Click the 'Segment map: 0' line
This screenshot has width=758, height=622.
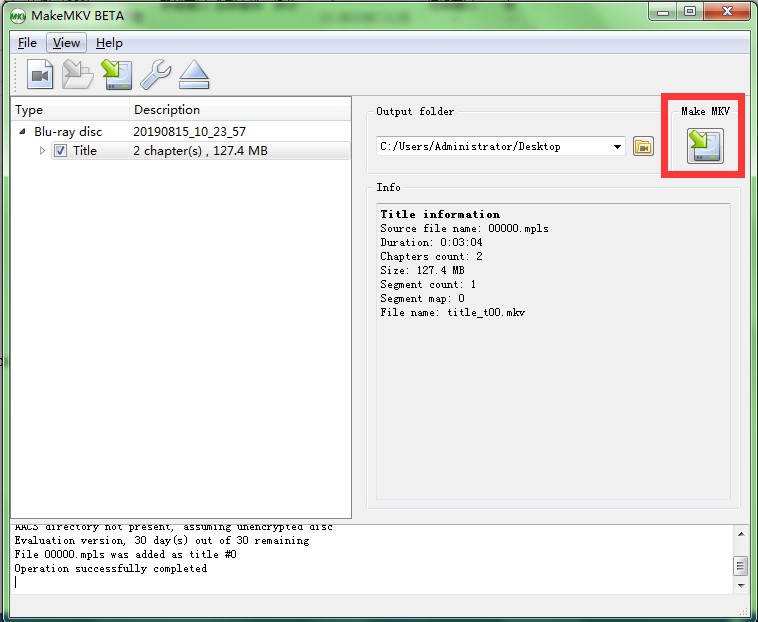click(x=422, y=298)
